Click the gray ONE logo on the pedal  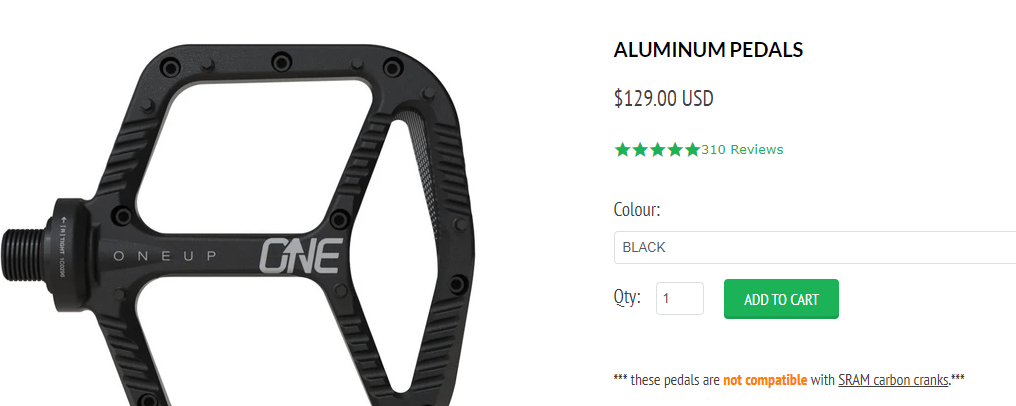tap(300, 256)
